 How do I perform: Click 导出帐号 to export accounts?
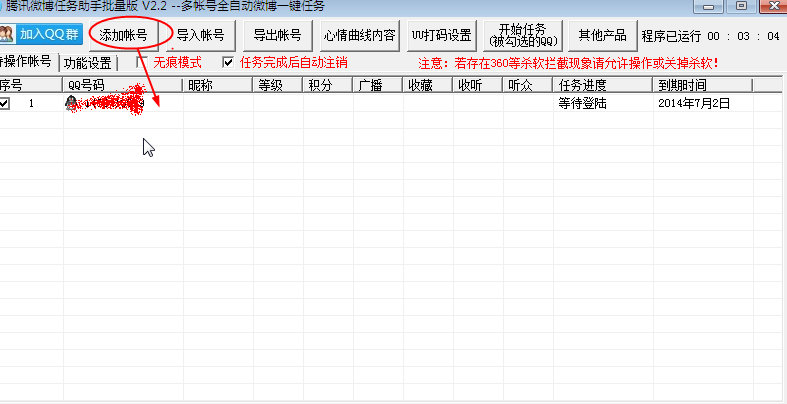278,36
